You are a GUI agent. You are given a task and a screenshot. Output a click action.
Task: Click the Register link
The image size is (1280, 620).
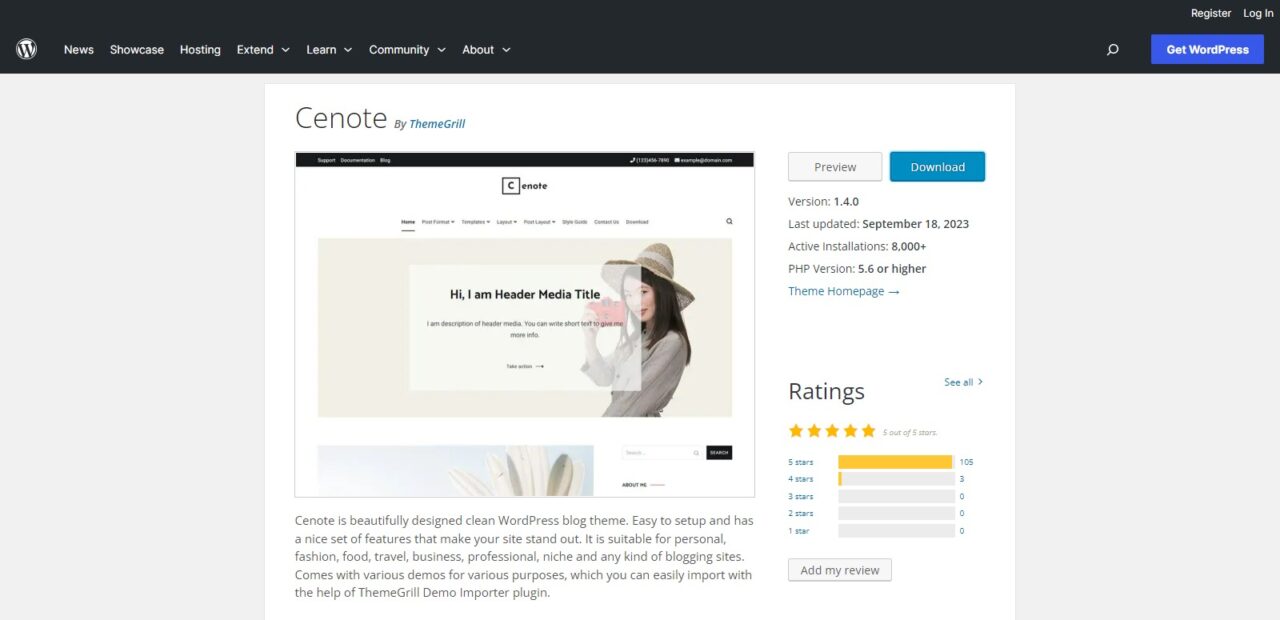[x=1211, y=13]
